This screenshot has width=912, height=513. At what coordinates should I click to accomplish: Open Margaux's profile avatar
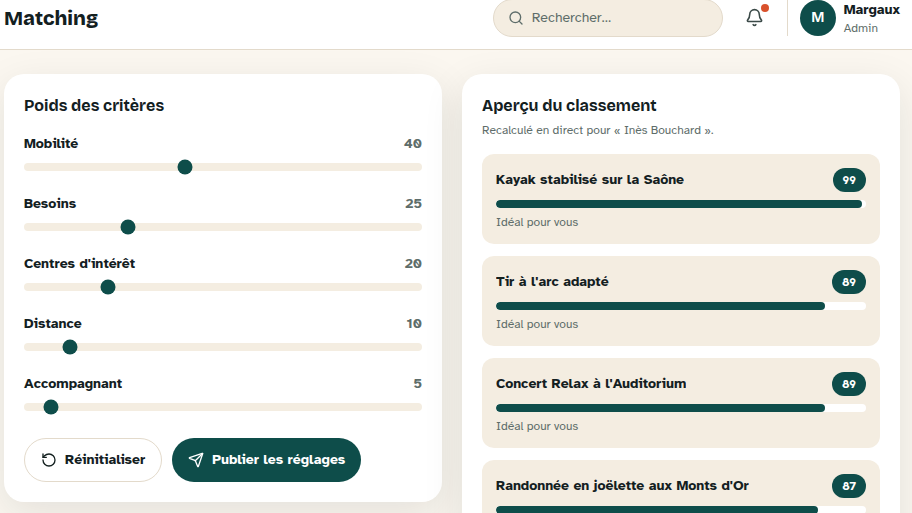click(818, 18)
